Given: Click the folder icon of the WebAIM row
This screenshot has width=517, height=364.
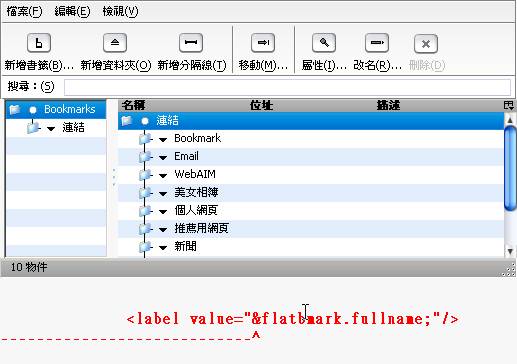Looking at the screenshot, I should pyautogui.click(x=144, y=174).
